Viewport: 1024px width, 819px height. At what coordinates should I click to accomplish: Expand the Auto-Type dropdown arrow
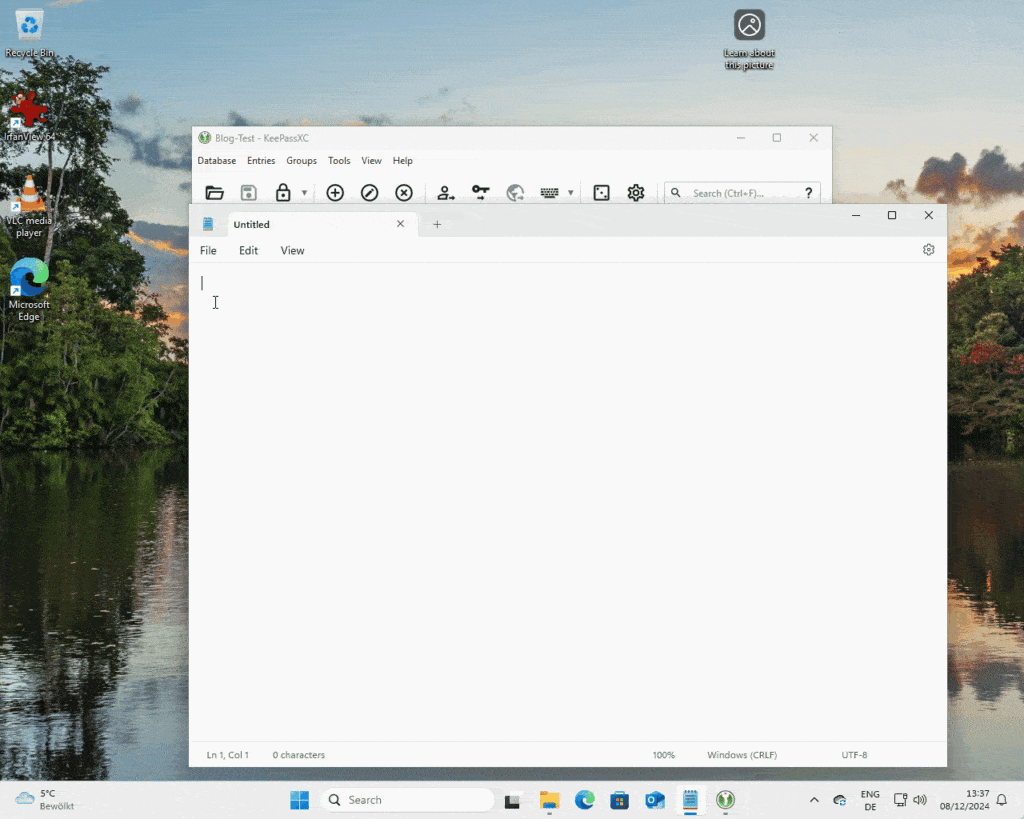point(571,193)
